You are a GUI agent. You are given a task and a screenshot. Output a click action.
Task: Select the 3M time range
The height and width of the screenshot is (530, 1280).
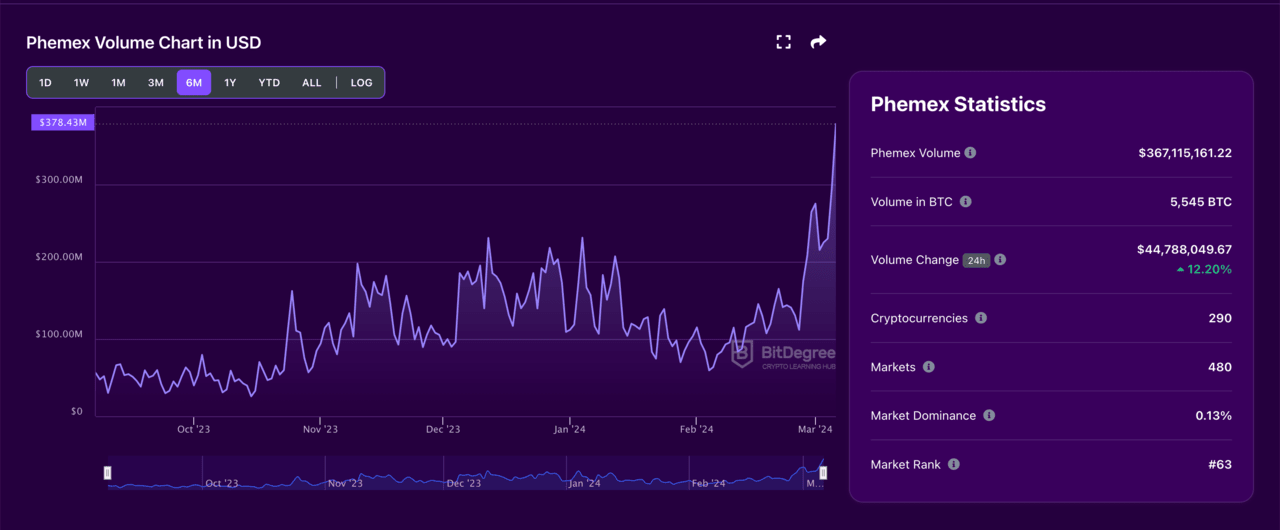[156, 83]
